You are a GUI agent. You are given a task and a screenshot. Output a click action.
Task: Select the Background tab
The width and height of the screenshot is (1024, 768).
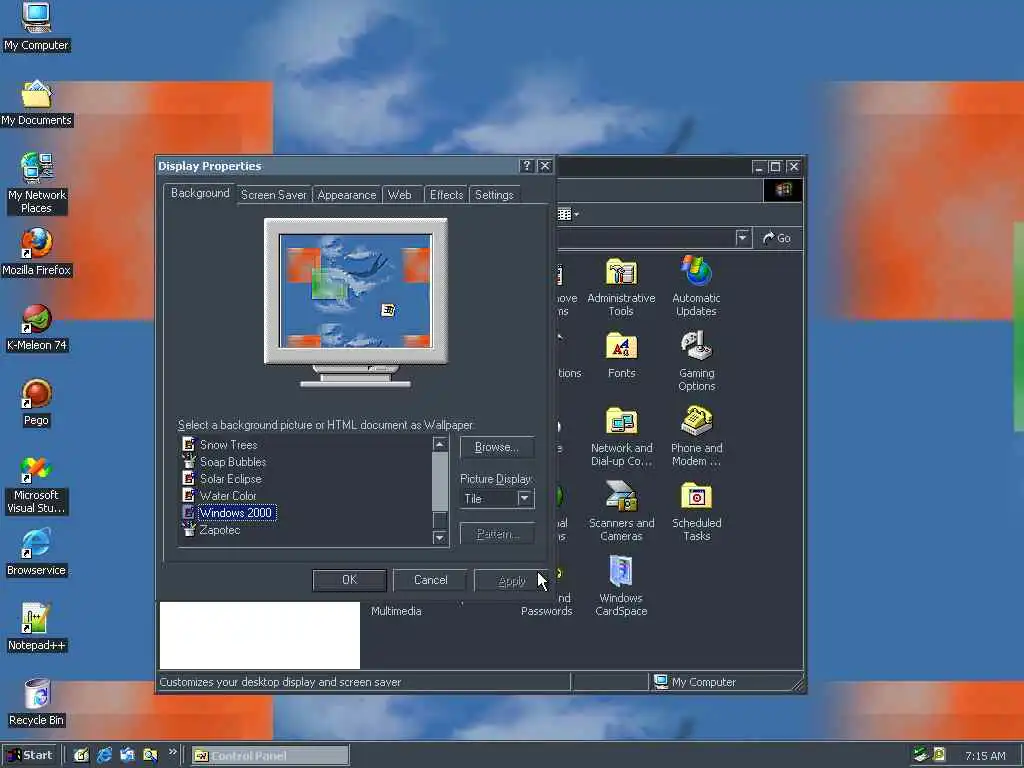(200, 193)
